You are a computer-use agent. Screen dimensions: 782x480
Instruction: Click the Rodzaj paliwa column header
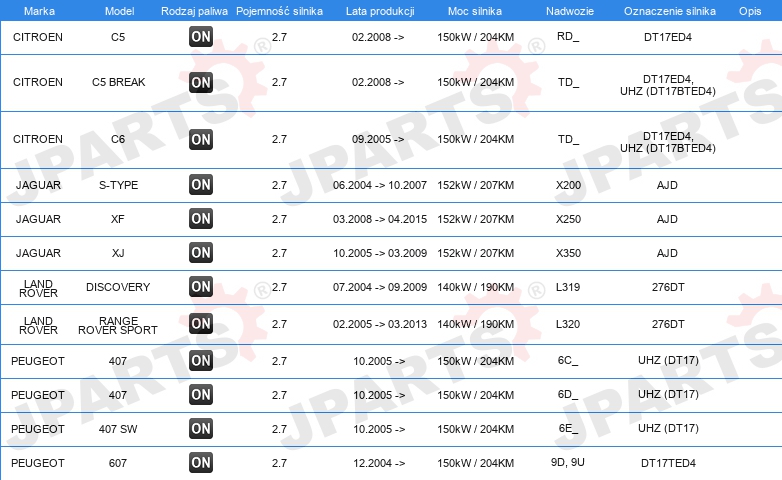coord(194,11)
